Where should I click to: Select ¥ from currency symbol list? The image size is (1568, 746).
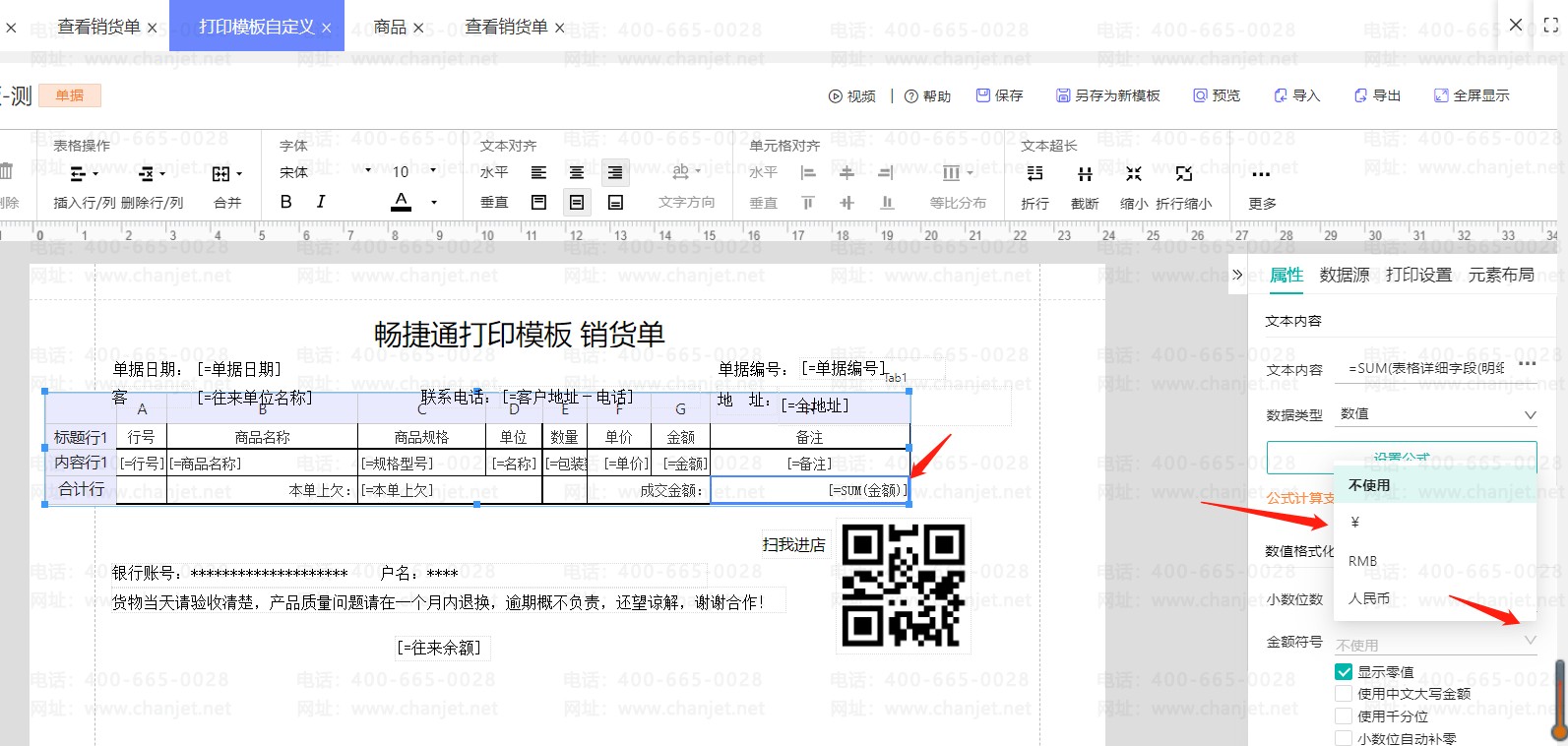coord(1355,523)
